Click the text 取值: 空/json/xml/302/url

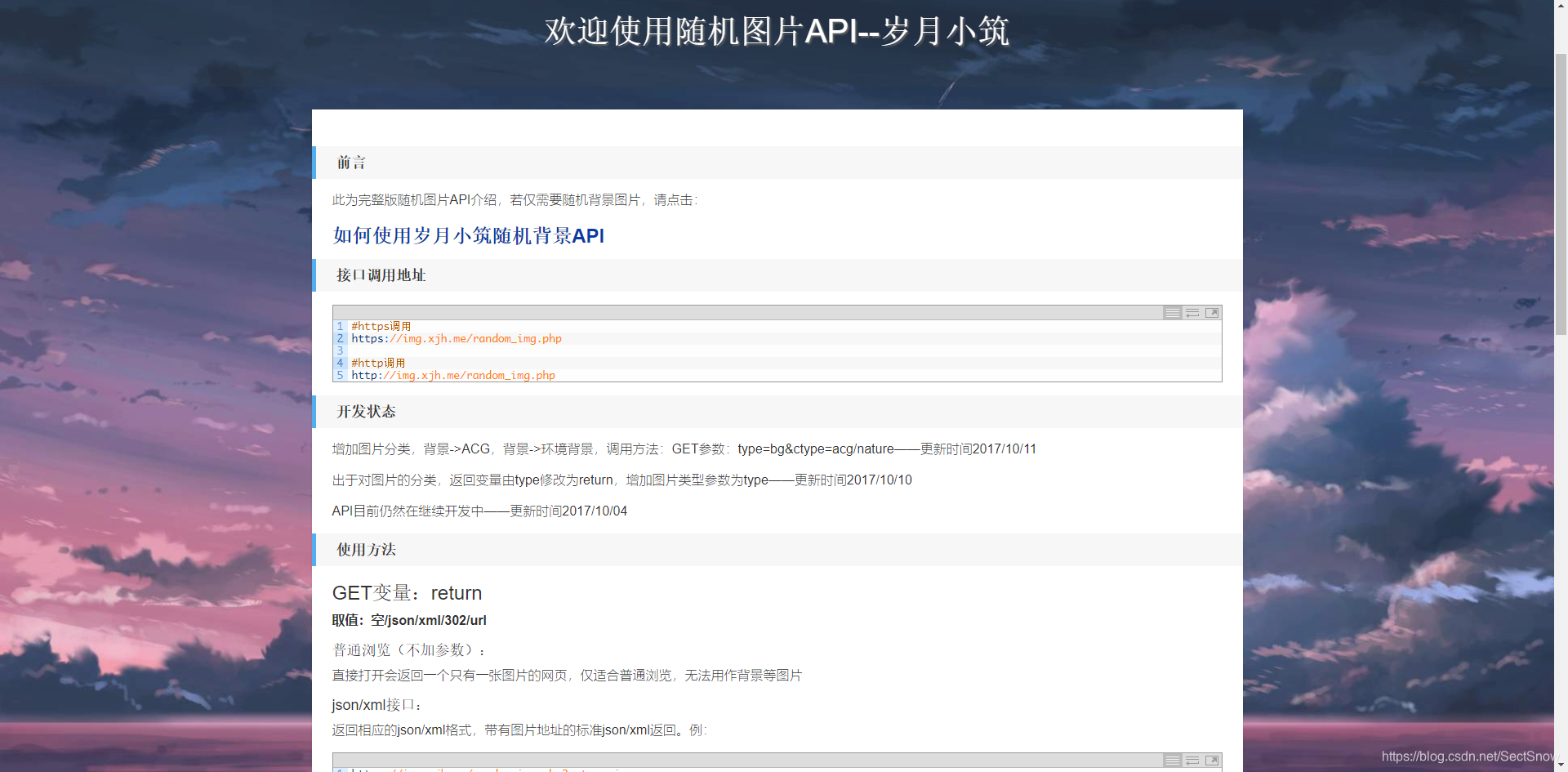point(409,620)
